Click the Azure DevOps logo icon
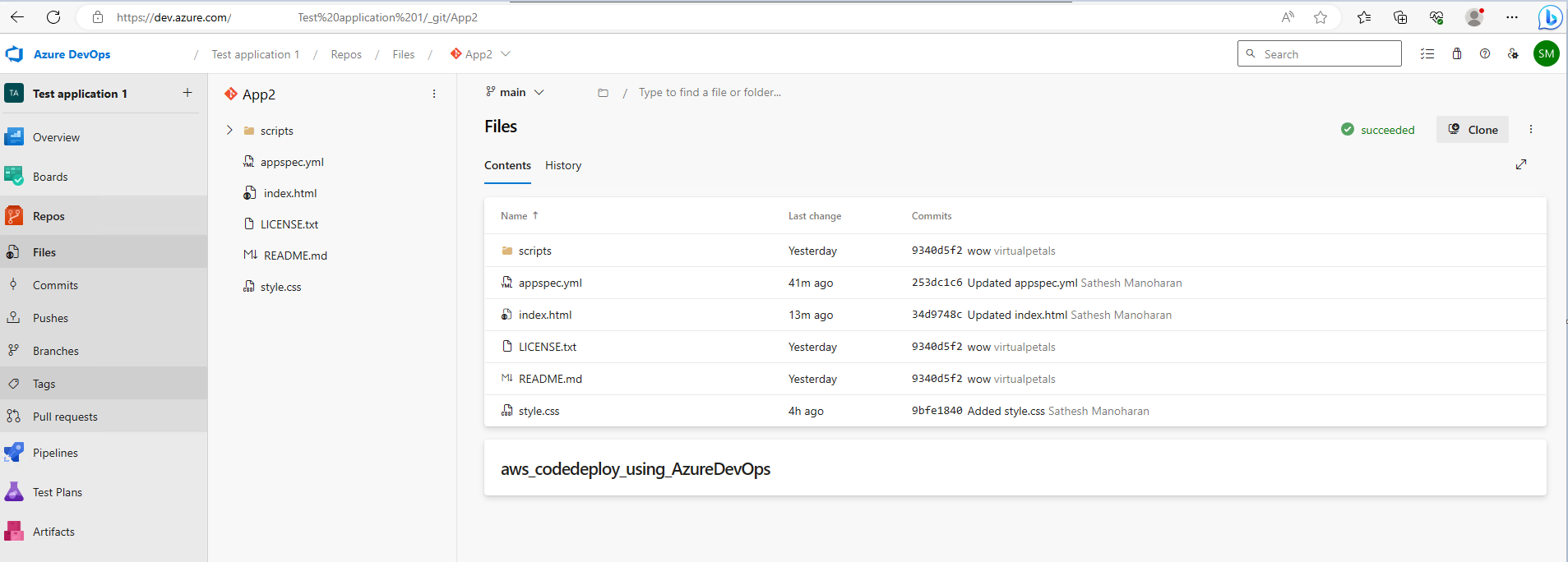The image size is (1568, 562). 14,54
